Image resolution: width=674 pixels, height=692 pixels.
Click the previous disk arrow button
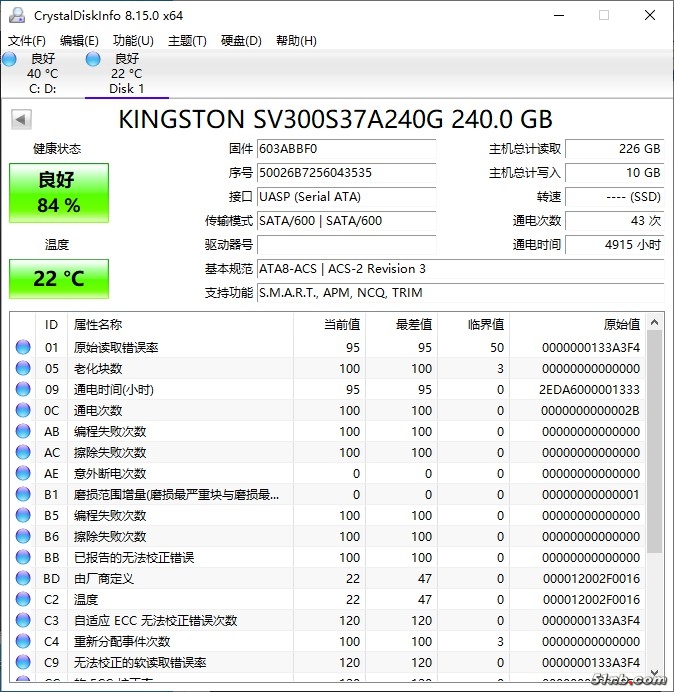[x=20, y=120]
